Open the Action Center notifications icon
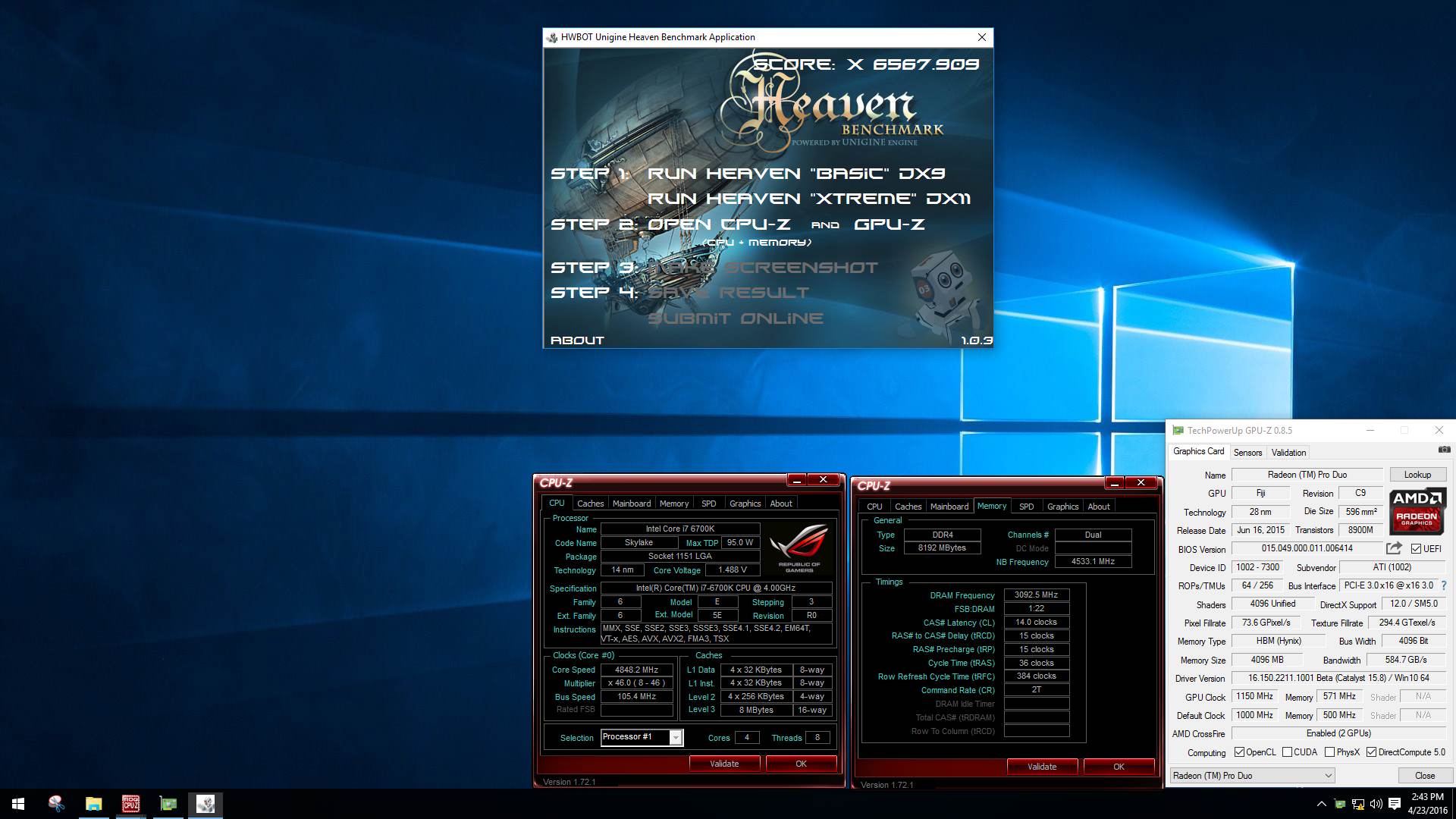 [1394, 804]
